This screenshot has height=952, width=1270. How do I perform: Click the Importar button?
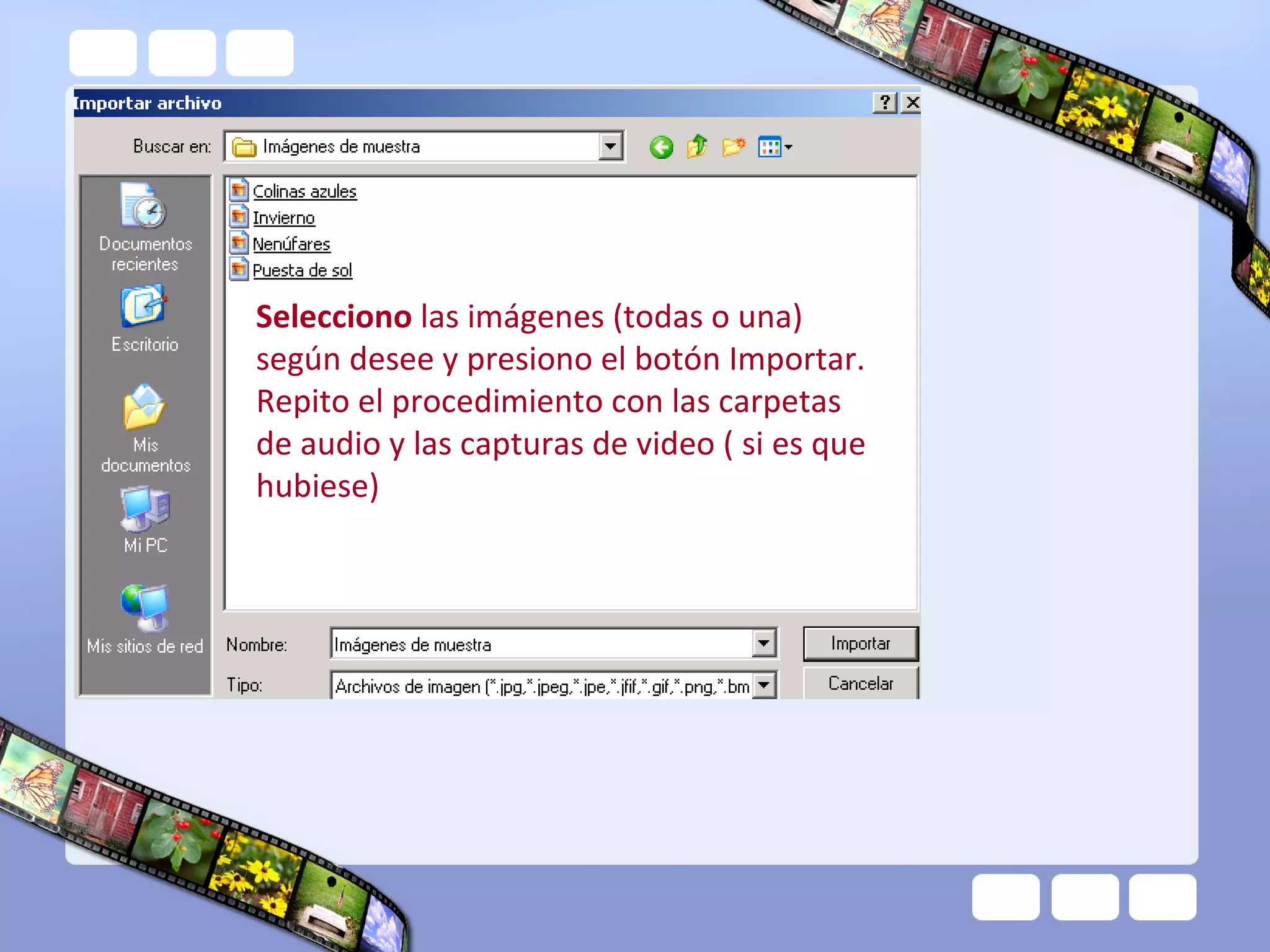coord(861,644)
